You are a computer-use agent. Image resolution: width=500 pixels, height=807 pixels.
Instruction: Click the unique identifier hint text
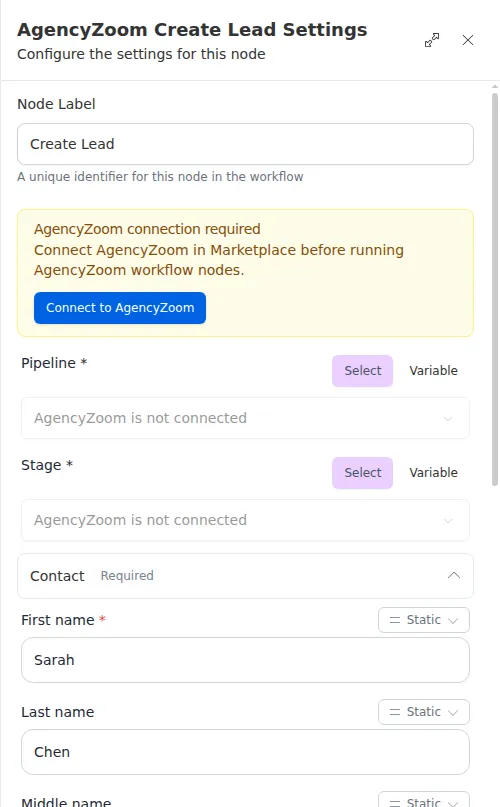pyautogui.click(x=160, y=177)
